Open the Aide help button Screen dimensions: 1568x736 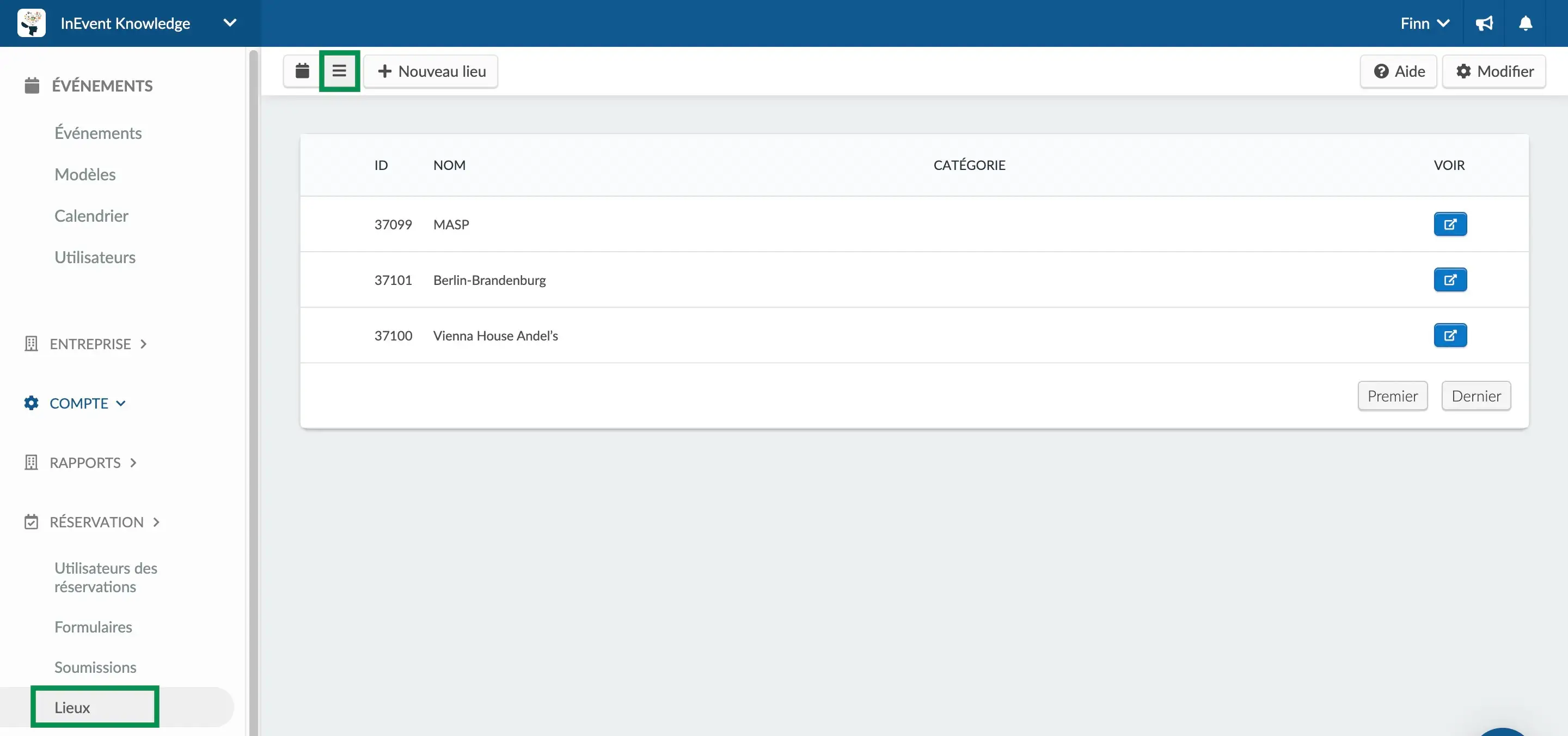1399,71
